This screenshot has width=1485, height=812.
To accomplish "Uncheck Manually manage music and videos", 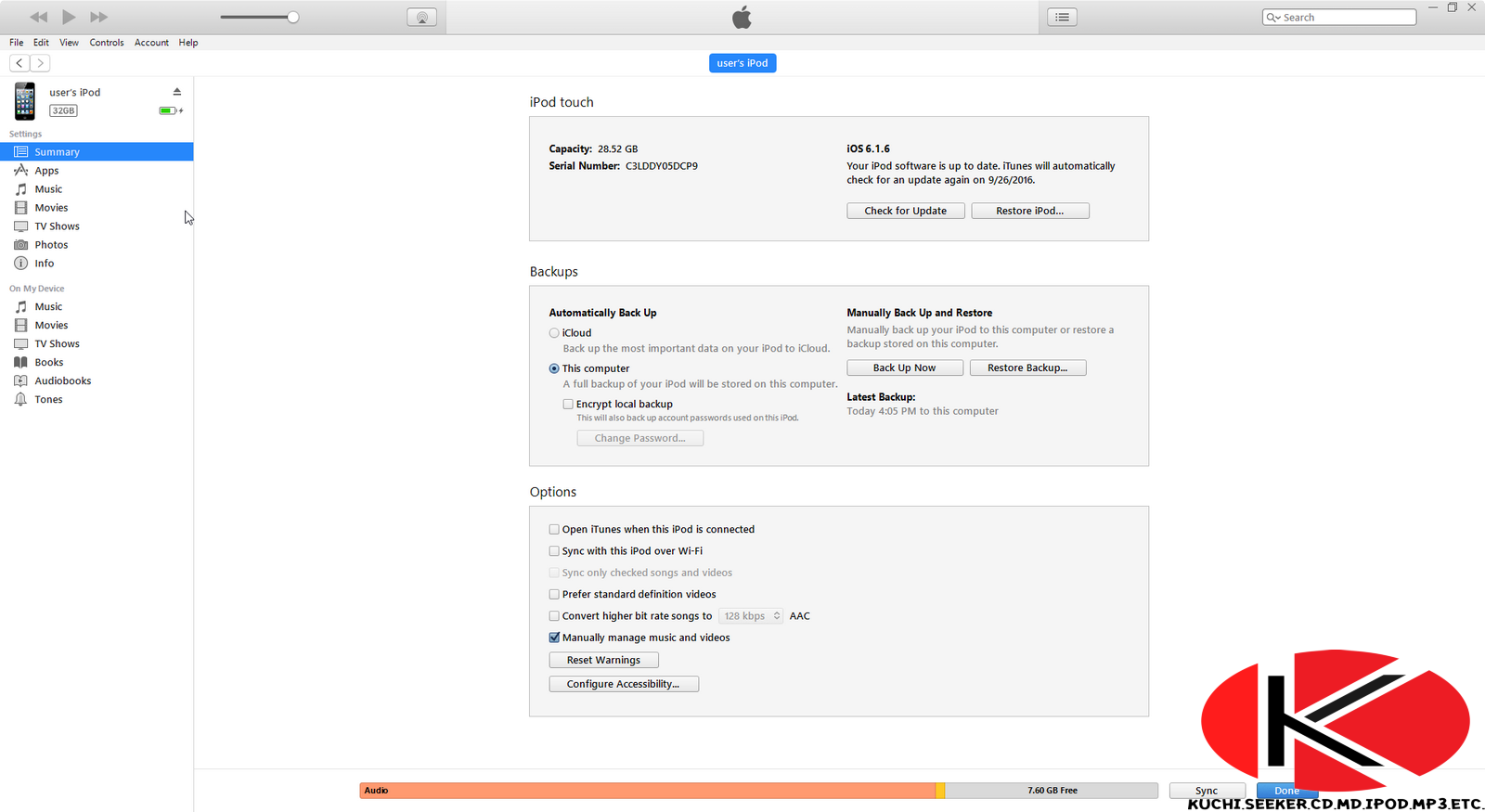I will (554, 638).
